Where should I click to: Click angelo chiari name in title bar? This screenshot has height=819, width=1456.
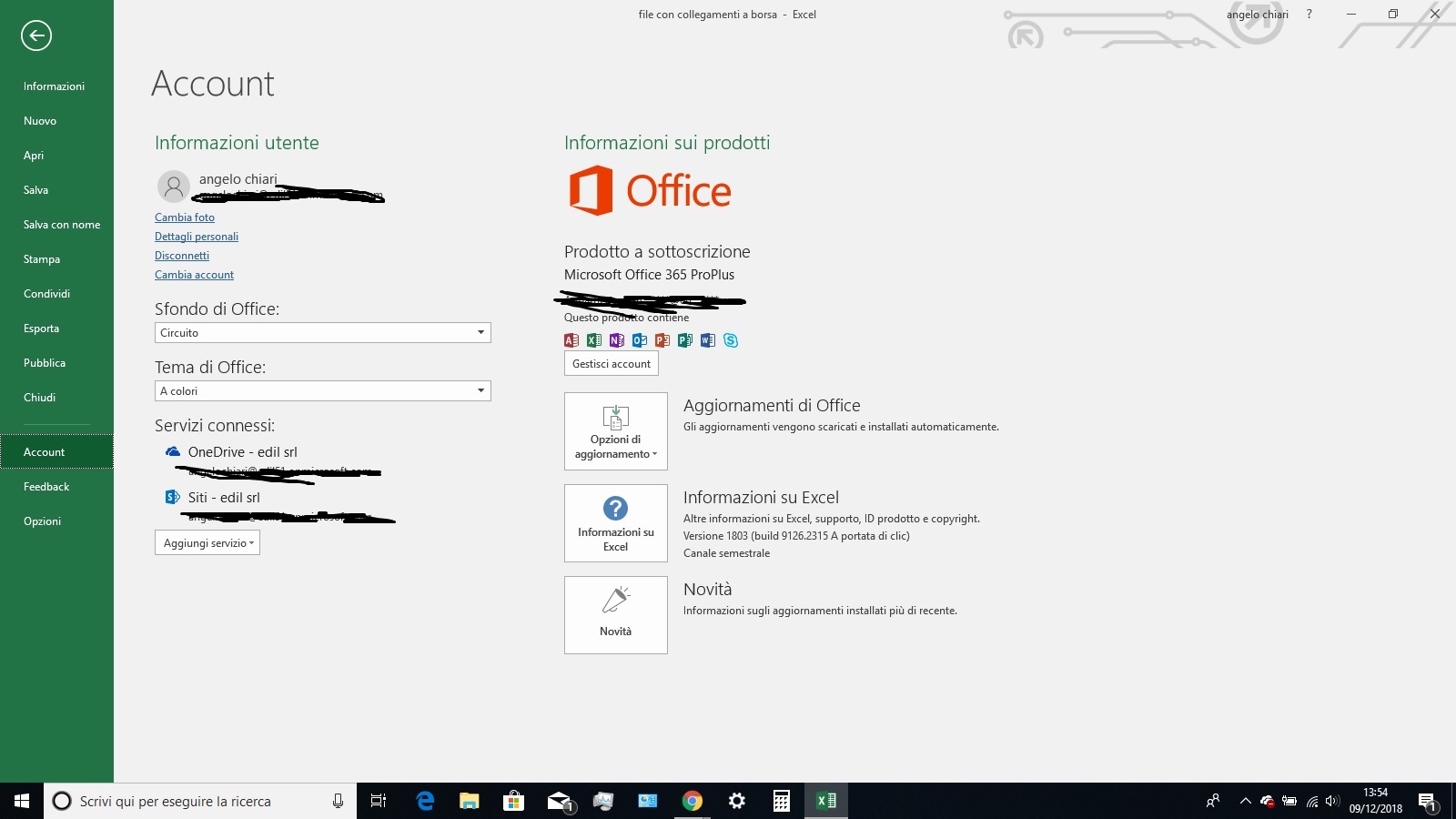[x=1257, y=15]
